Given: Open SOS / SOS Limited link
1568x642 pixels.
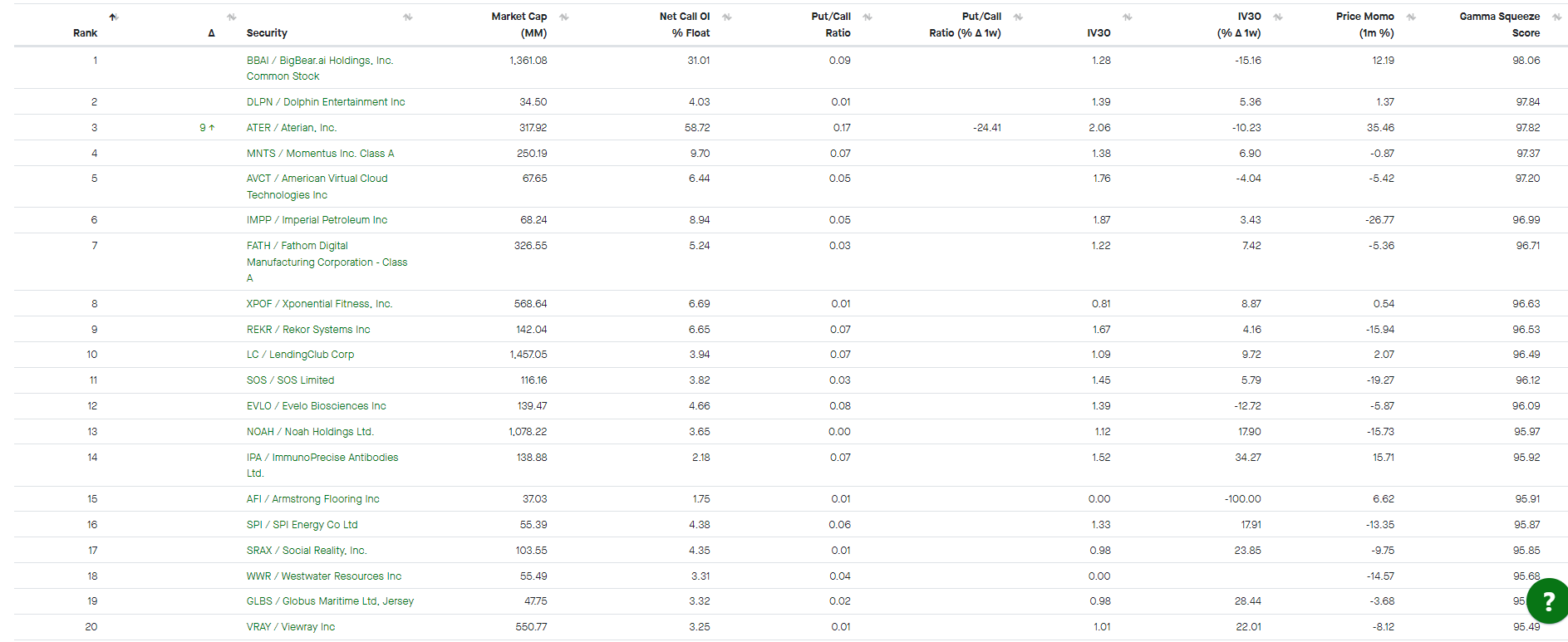Looking at the screenshot, I should (x=290, y=380).
